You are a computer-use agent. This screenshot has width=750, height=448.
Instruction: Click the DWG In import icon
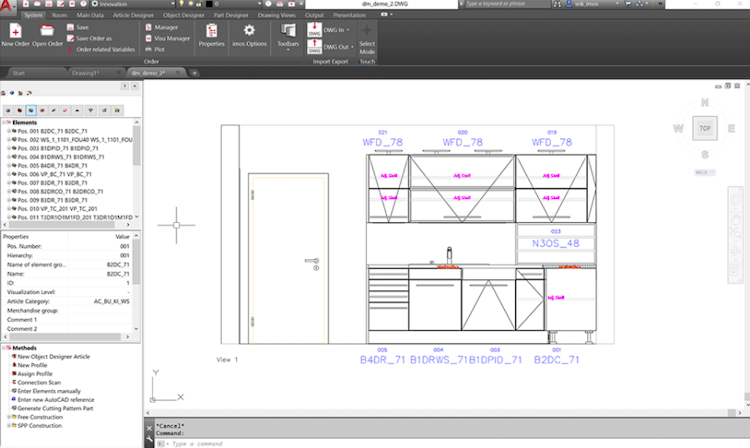[x=314, y=30]
